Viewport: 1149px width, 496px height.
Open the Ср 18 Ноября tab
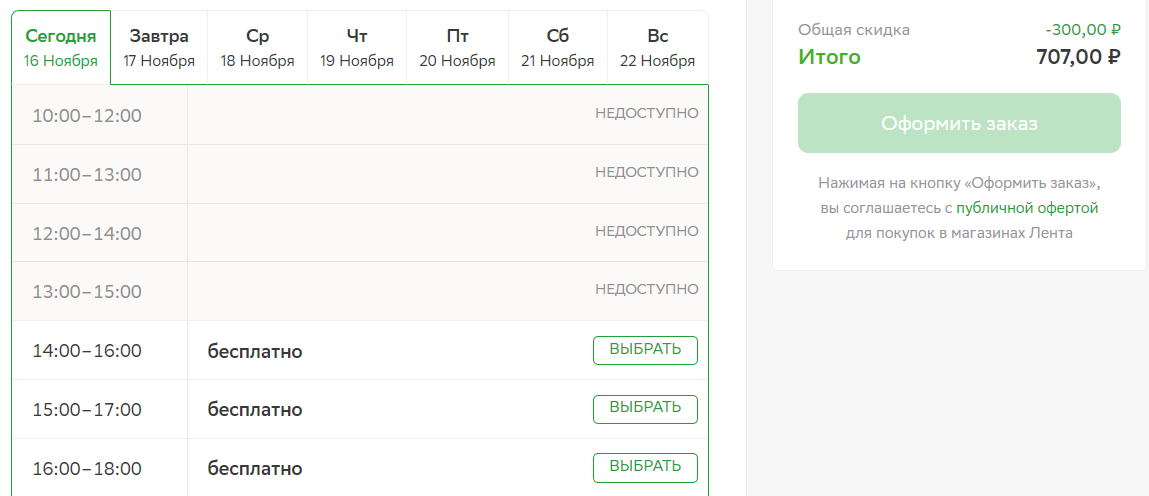(x=257, y=48)
